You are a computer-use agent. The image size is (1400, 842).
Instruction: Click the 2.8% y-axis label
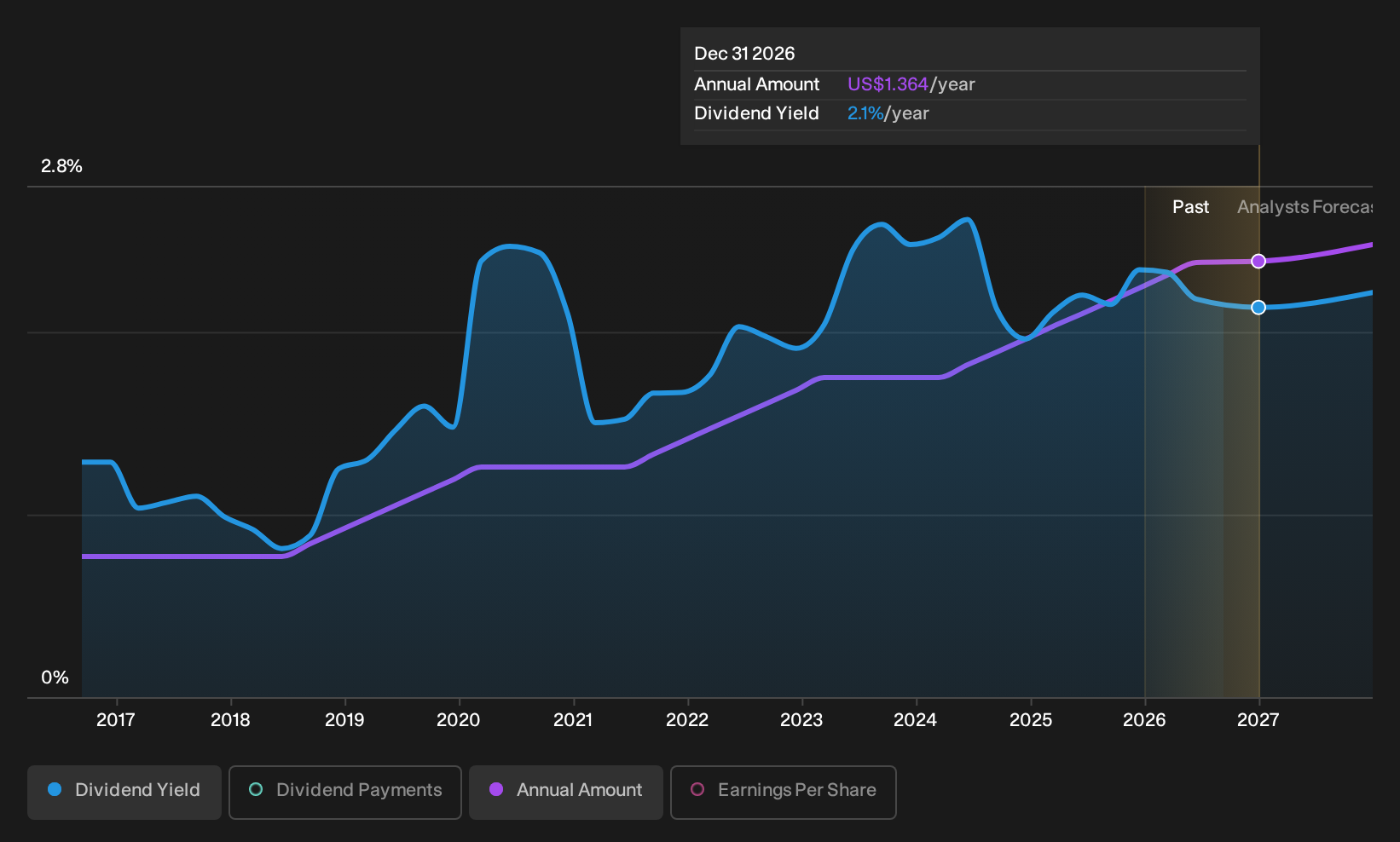[x=61, y=166]
